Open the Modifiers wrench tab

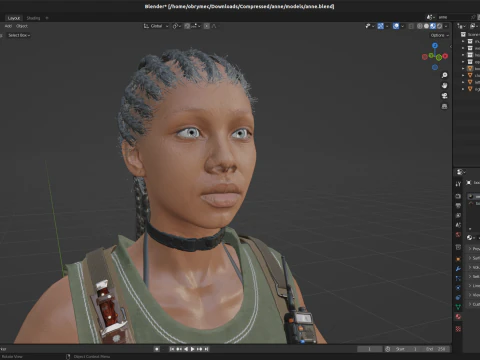pos(458,269)
